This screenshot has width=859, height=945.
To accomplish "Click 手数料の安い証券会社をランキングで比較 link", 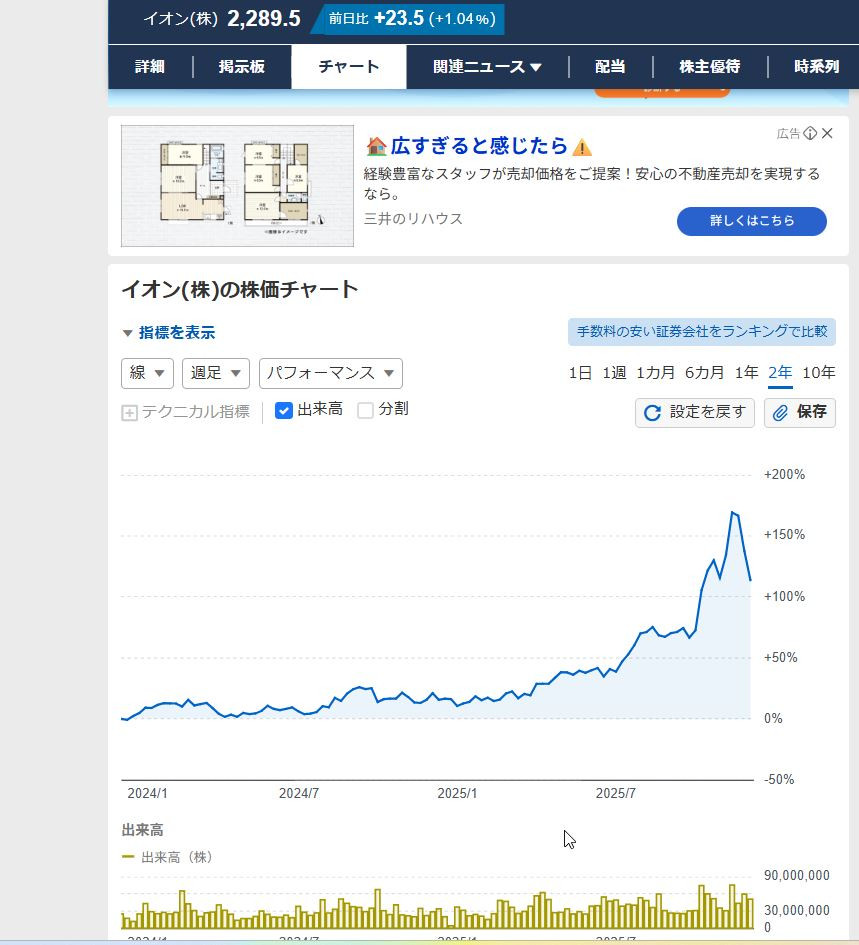I will point(701,332).
